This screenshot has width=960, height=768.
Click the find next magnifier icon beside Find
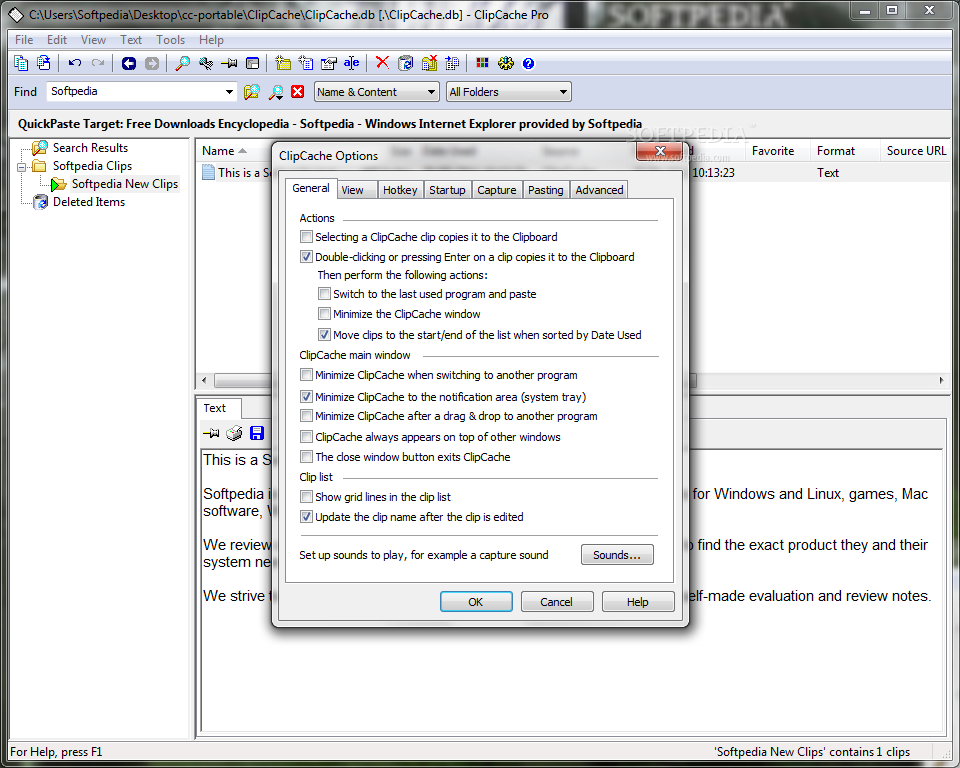click(x=276, y=92)
